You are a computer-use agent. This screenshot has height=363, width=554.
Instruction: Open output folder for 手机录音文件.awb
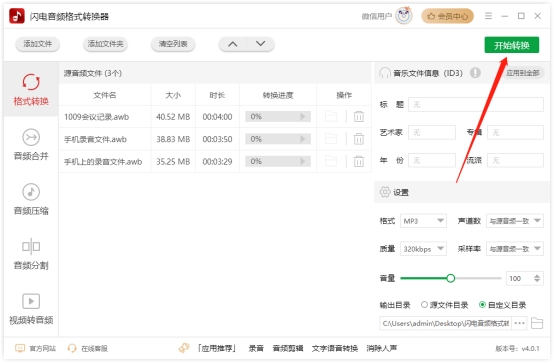331,139
